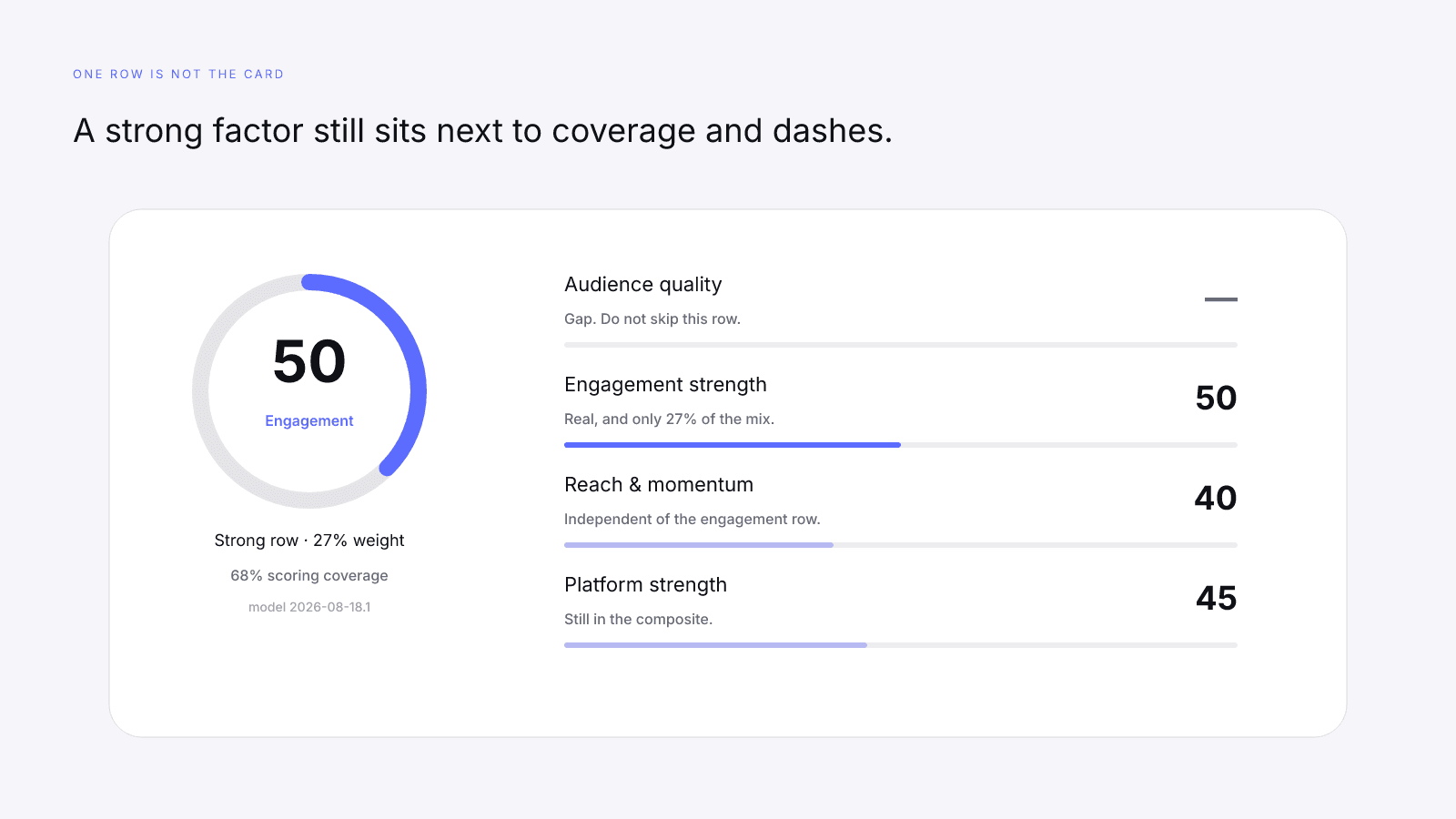
Task: Click the 'model 2026-08-18.1' version text
Action: pyautogui.click(x=309, y=607)
